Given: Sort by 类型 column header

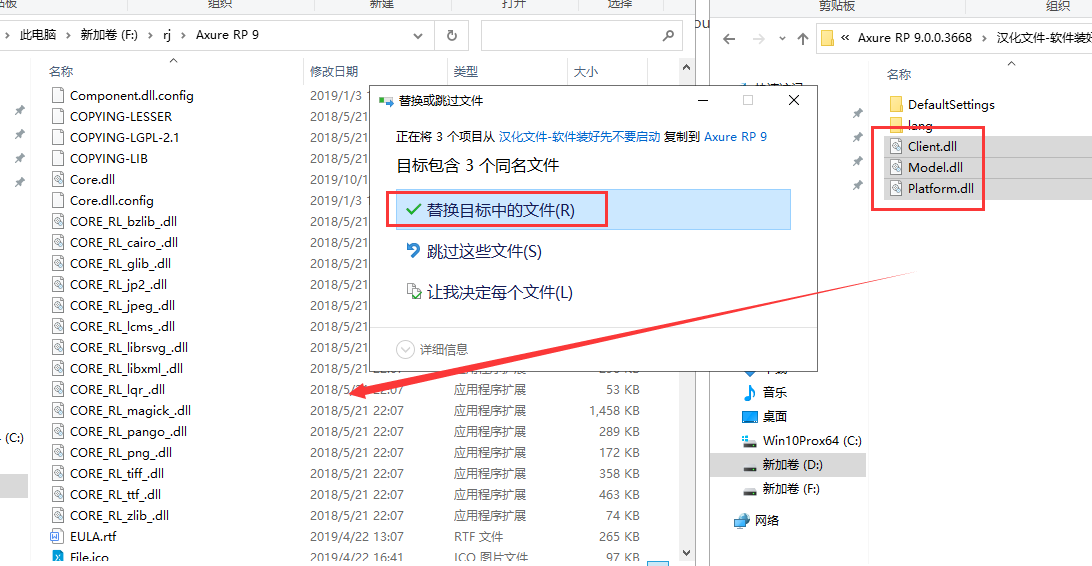Looking at the screenshot, I should click(x=465, y=71).
